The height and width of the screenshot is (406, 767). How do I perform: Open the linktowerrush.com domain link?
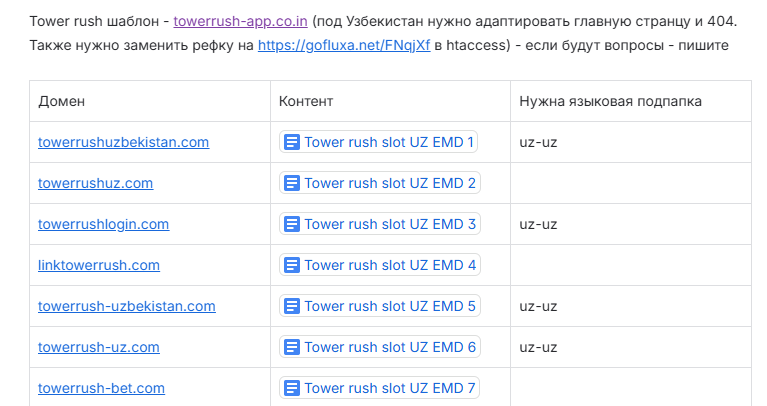pyautogui.click(x=99, y=266)
